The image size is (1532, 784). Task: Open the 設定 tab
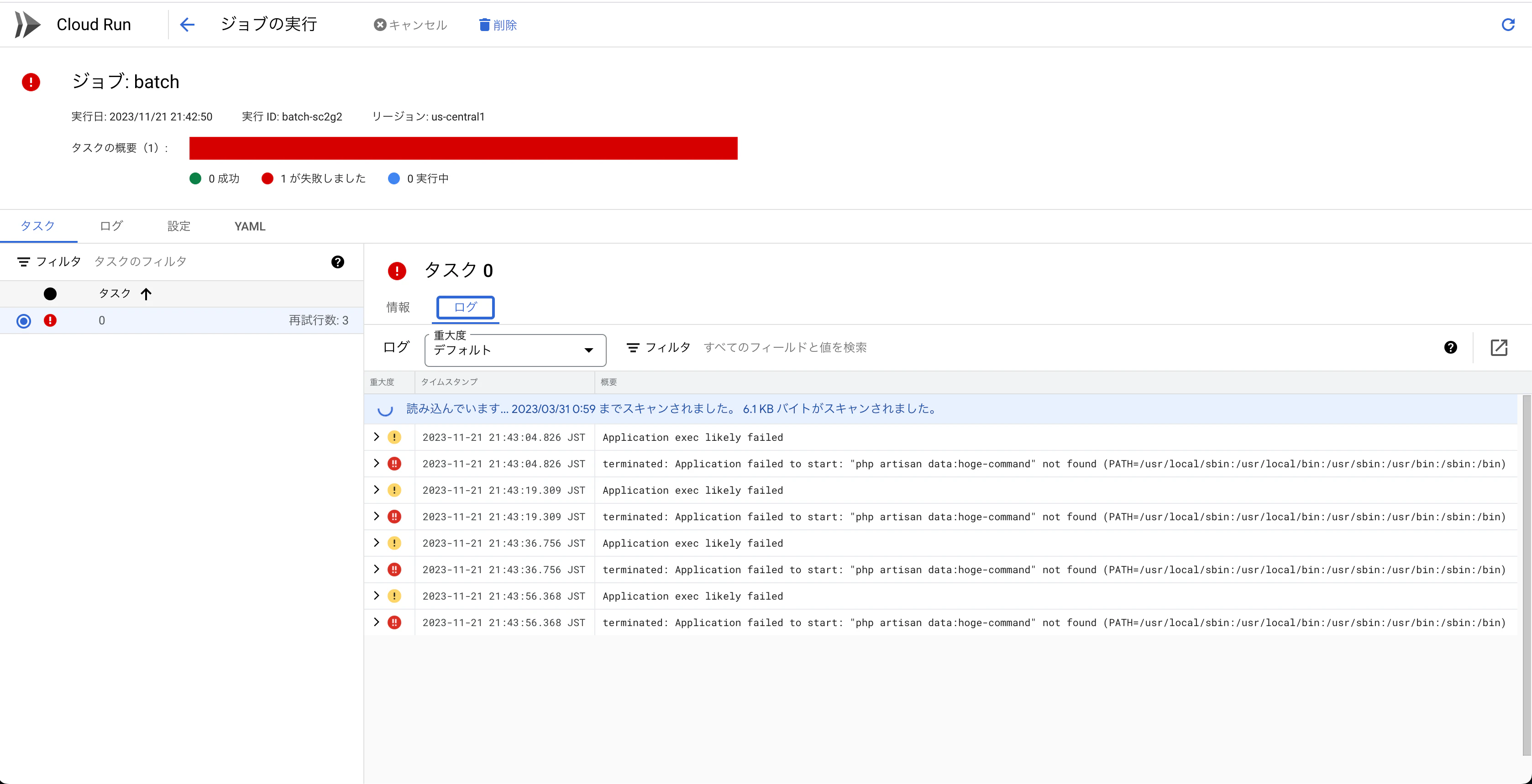tap(179, 226)
